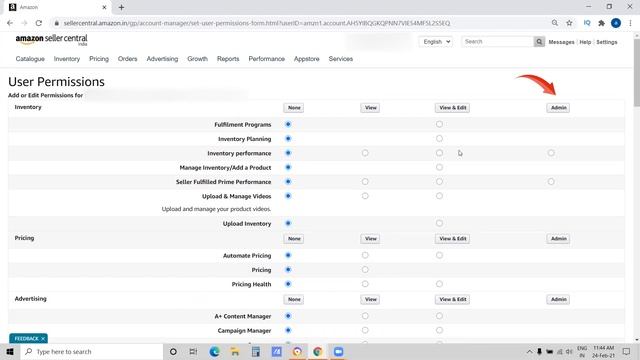Open the Extensions puzzle-piece menu
640x360 pixels.
pos(602,23)
